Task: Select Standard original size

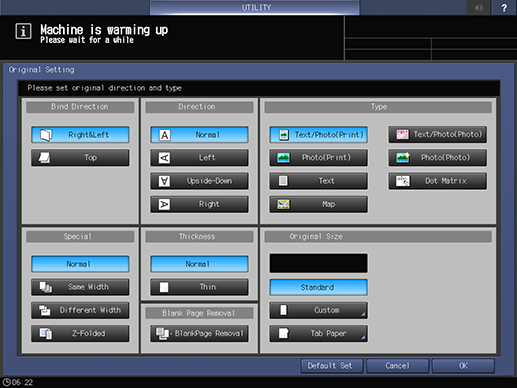Action: click(x=318, y=287)
